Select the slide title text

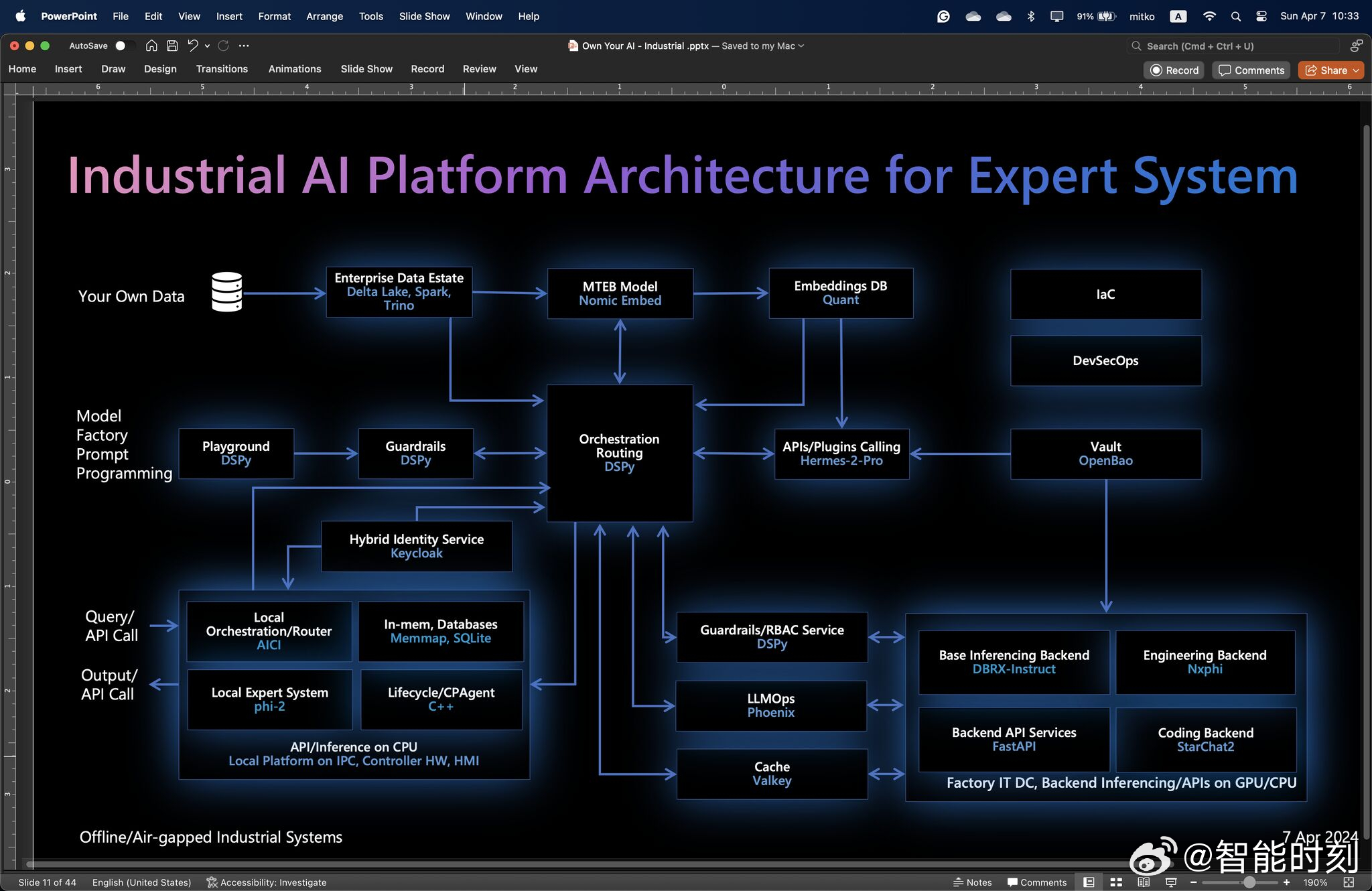coord(683,176)
